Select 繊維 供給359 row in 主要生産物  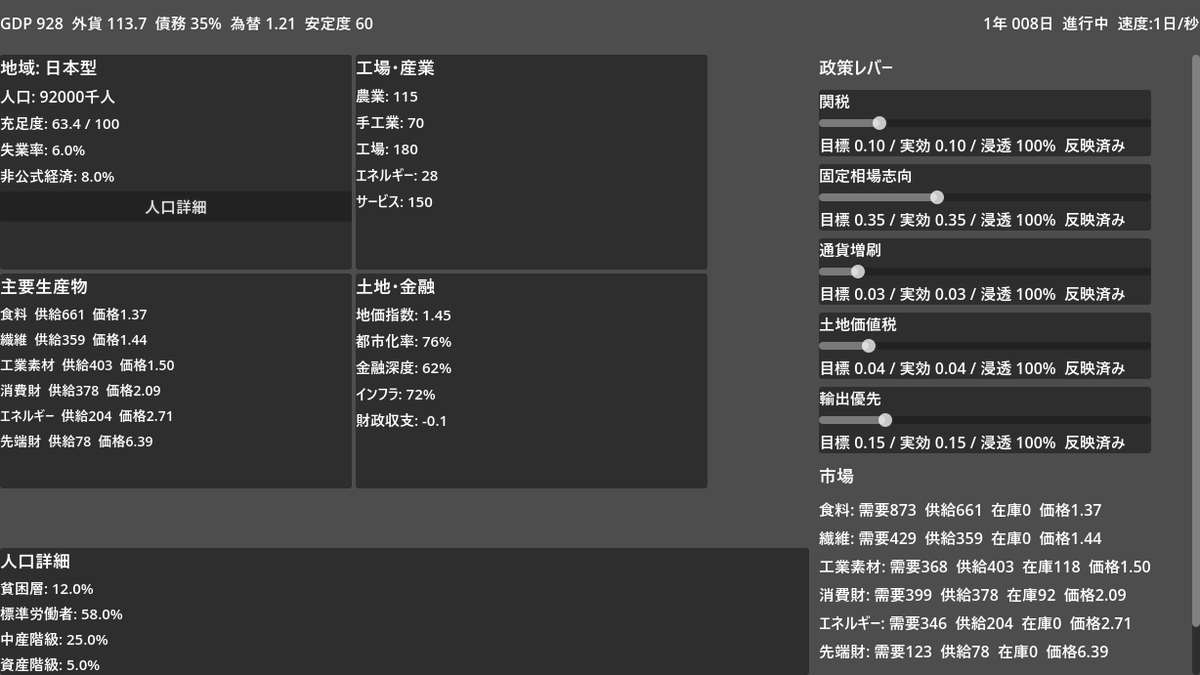tap(74, 340)
